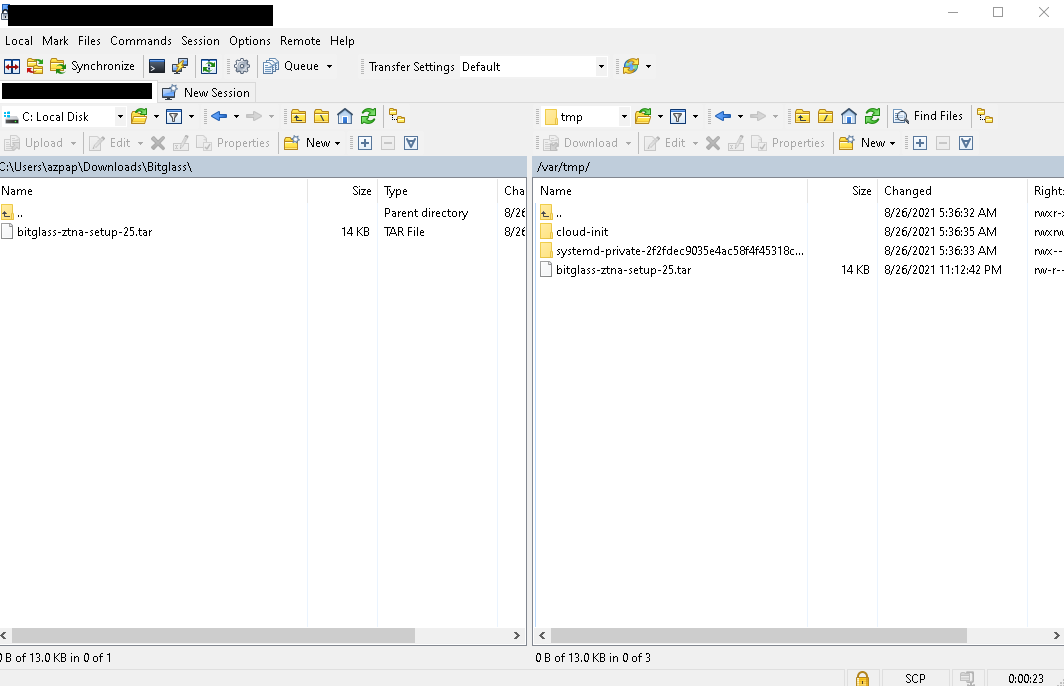Image resolution: width=1064 pixels, height=686 pixels.
Task: Expand remote panel filter dropdown arrow
Action: click(695, 117)
